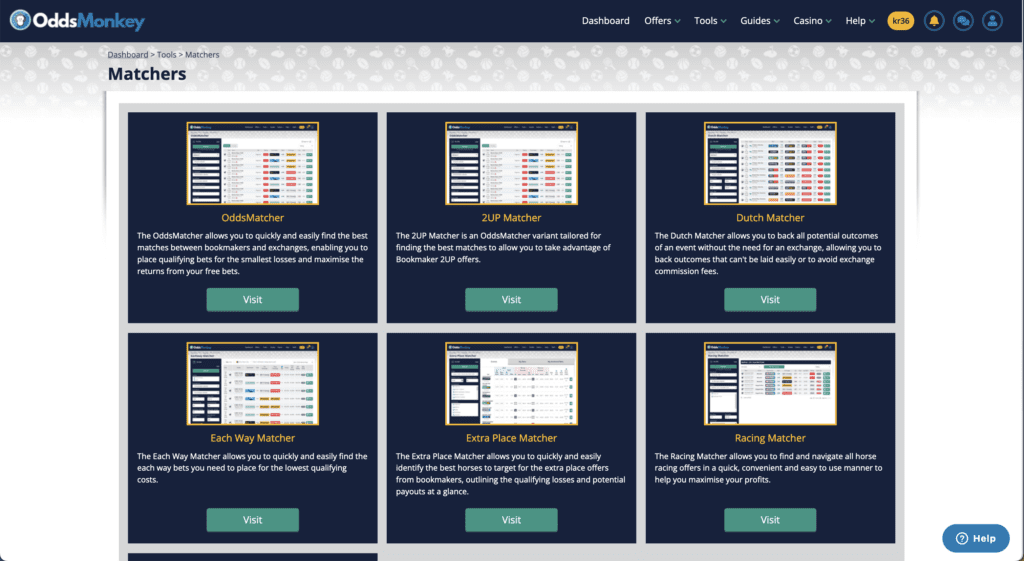
Task: Expand the Offers menu
Action: pos(662,21)
